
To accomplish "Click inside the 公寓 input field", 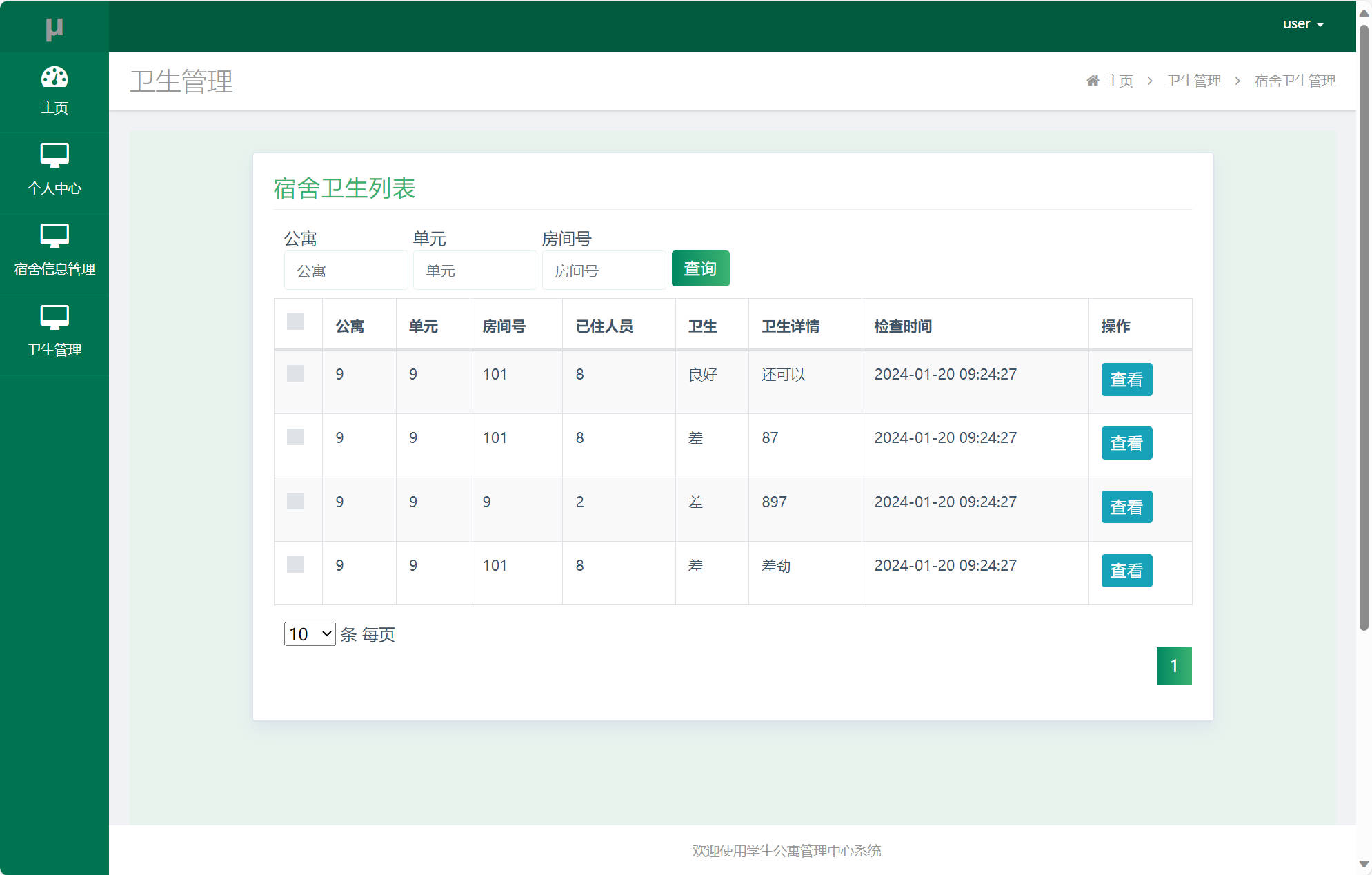I will click(345, 270).
